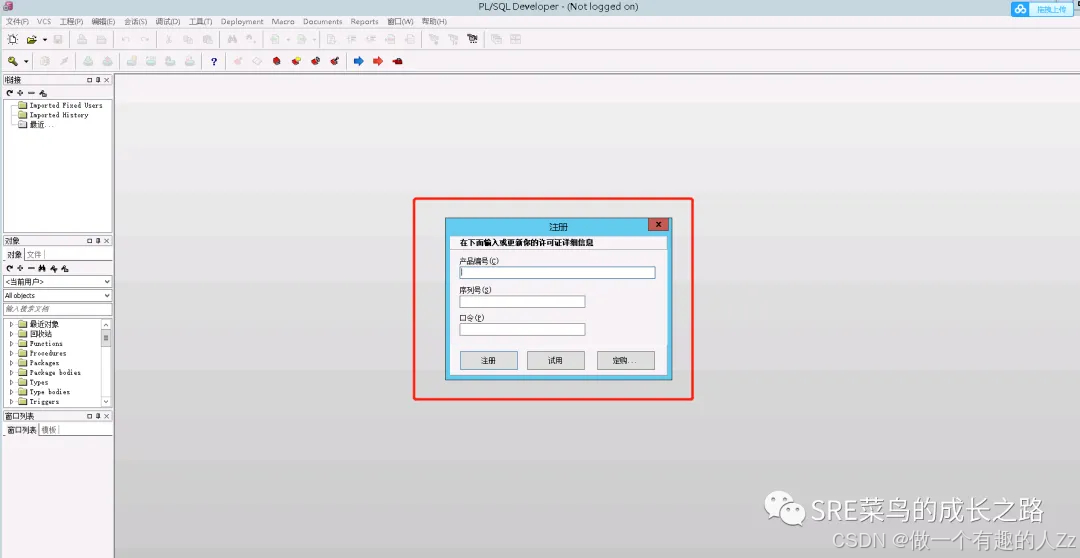Click the Commit toolbar icon
Image resolution: width=1080 pixels, height=558 pixels.
pos(88,61)
